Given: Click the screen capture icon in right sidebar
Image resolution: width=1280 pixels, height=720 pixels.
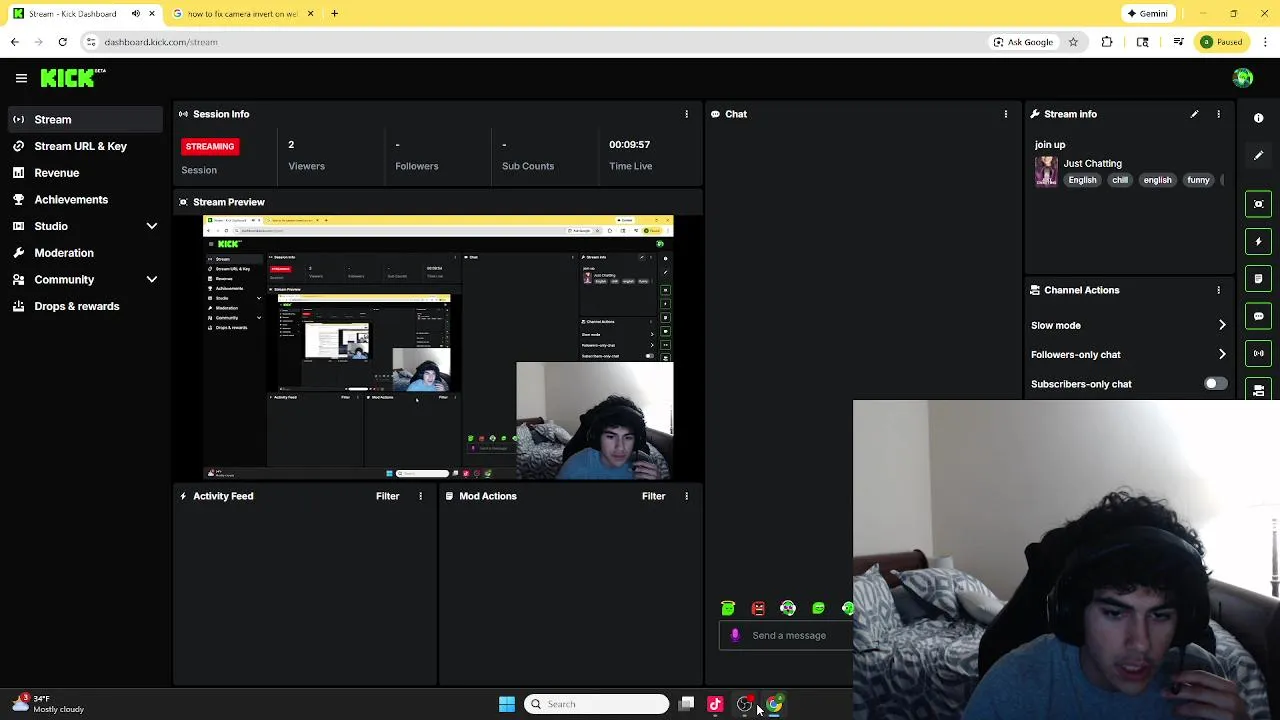Looking at the screenshot, I should pyautogui.click(x=1259, y=204).
